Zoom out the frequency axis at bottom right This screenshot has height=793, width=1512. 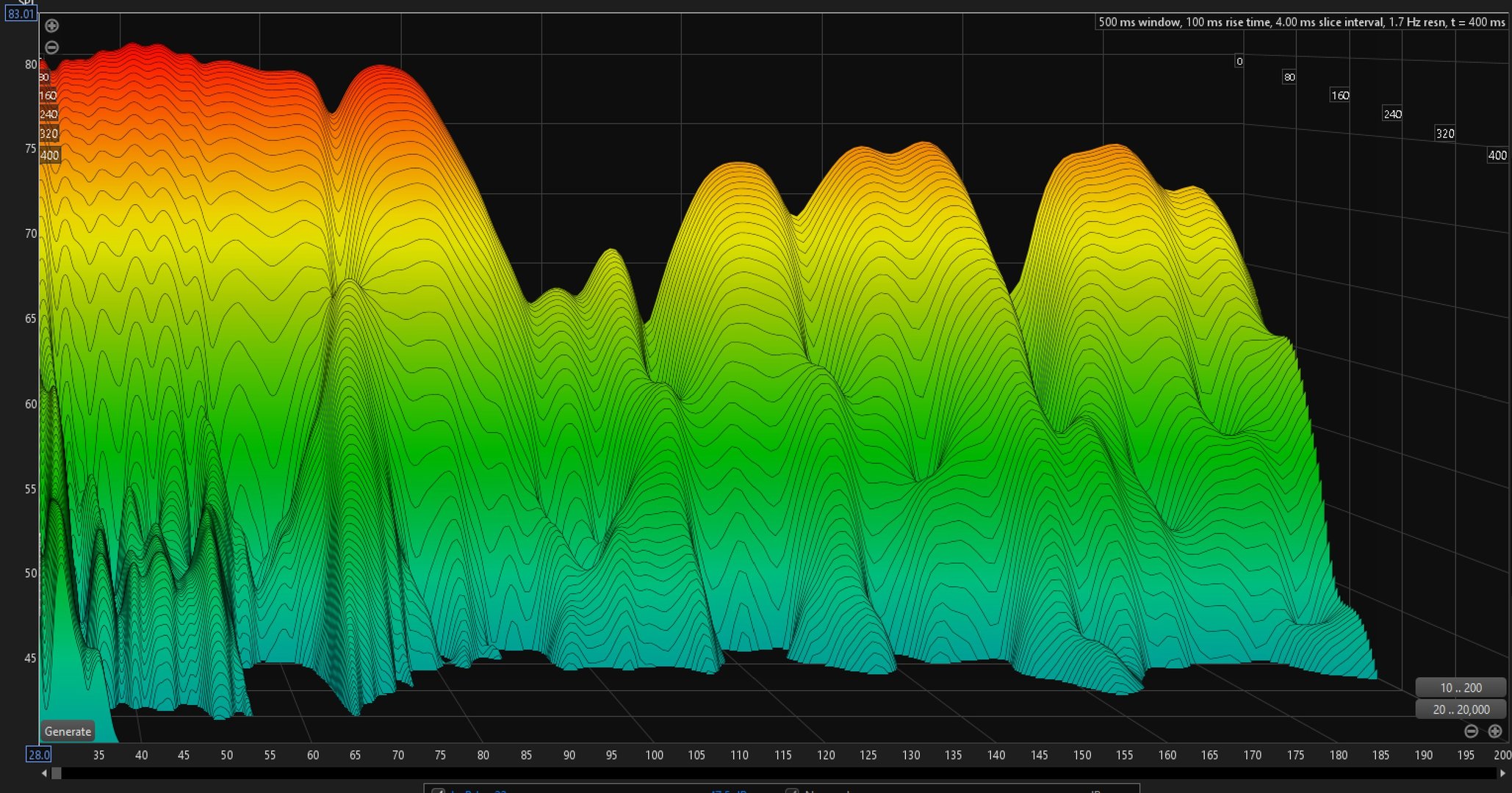[1471, 731]
